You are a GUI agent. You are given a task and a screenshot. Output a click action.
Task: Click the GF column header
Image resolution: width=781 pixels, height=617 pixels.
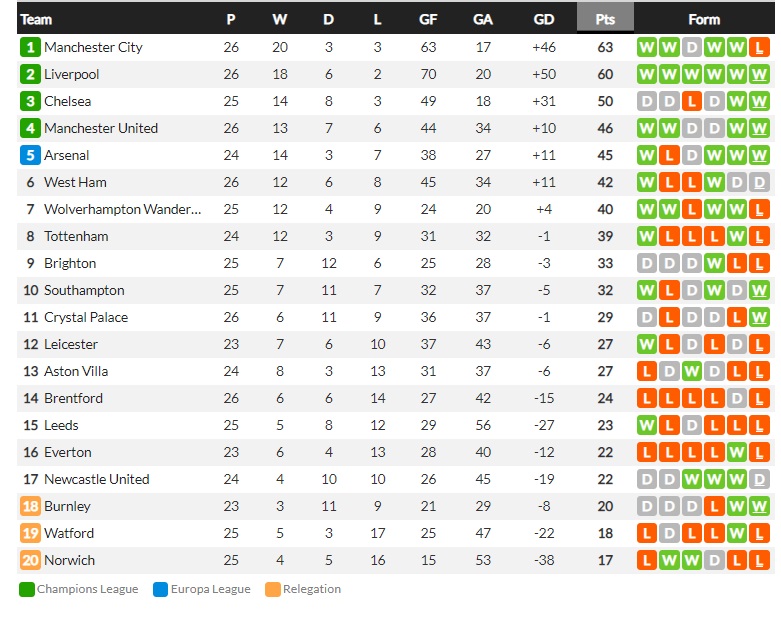tap(428, 19)
